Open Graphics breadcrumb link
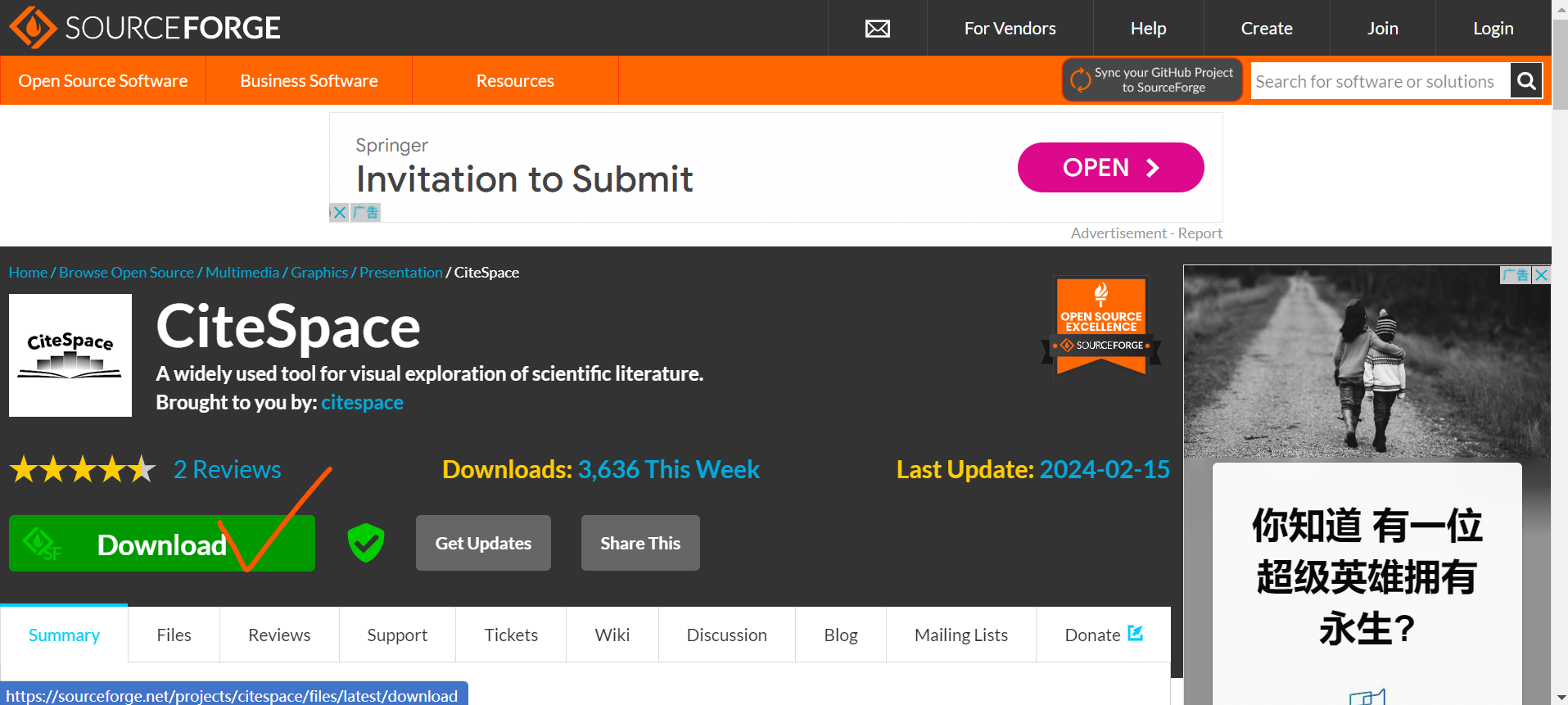The image size is (1568, 705). pos(319,273)
